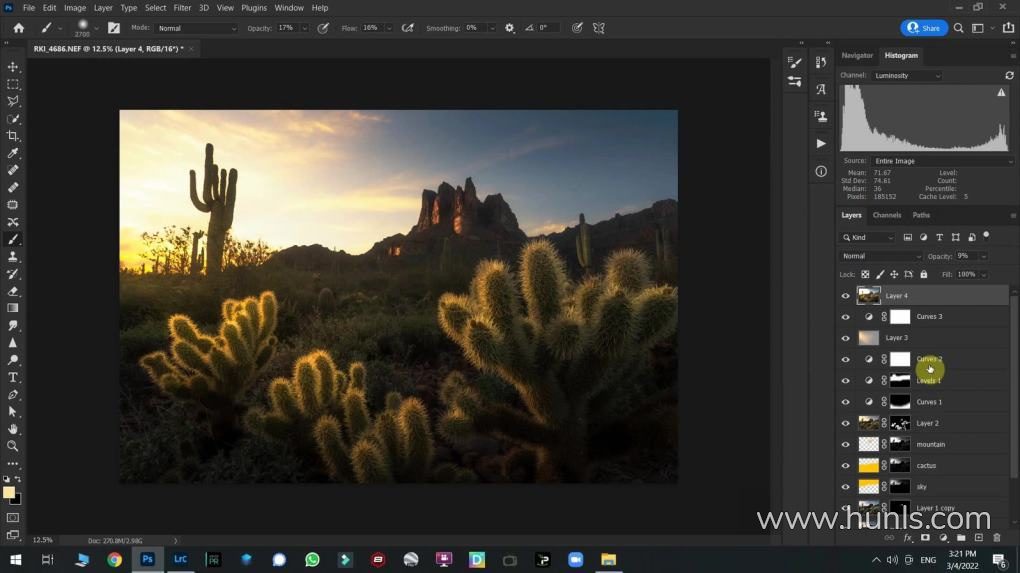Click the Share button
1020x573 pixels.
coord(924,28)
